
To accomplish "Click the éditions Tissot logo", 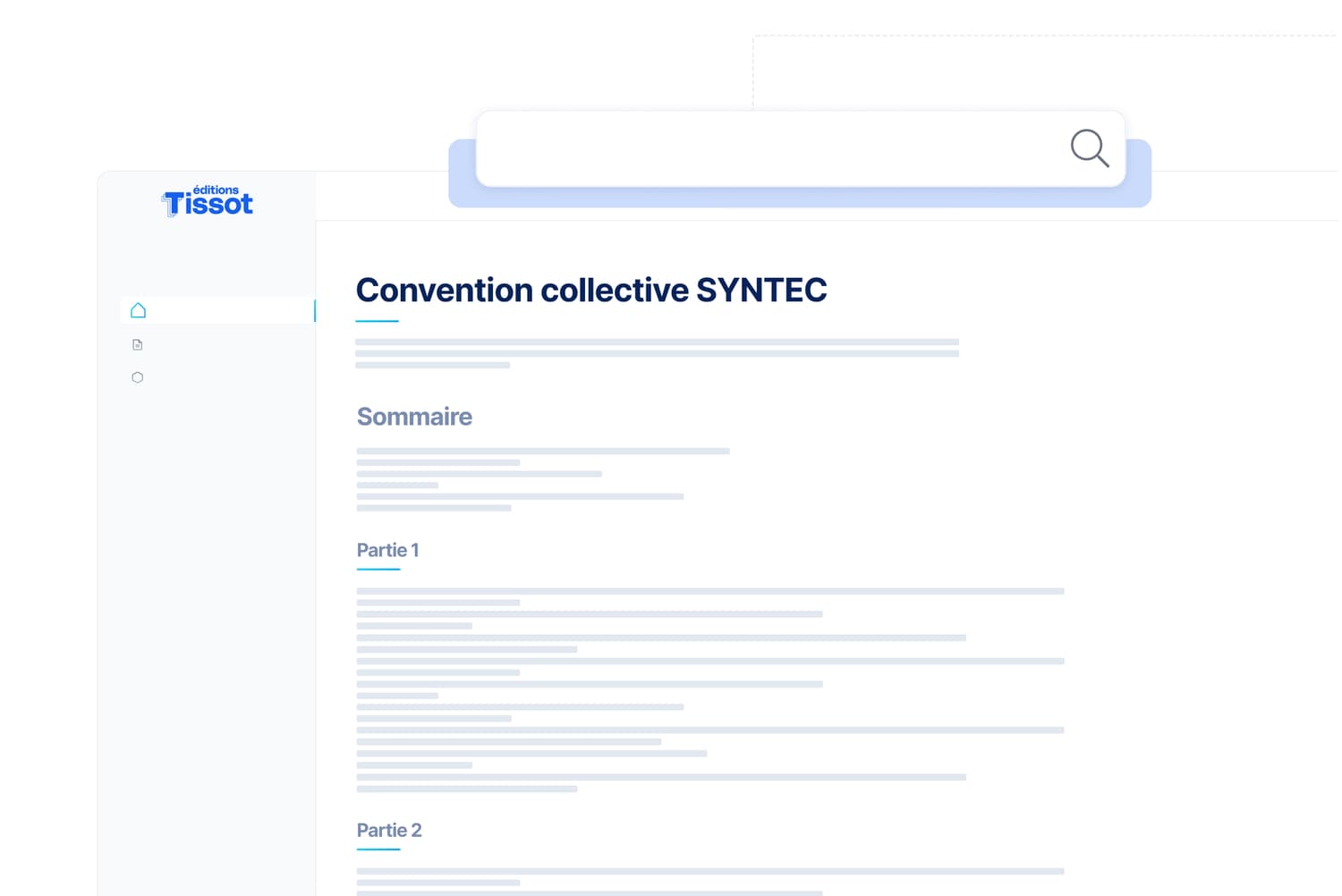I will click(208, 202).
